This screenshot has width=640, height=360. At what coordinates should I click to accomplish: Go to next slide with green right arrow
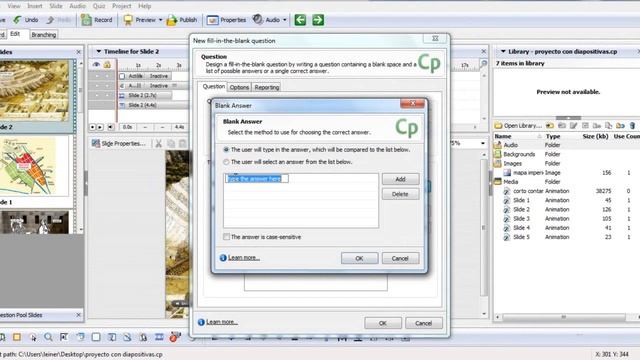pyautogui.click(x=318, y=20)
